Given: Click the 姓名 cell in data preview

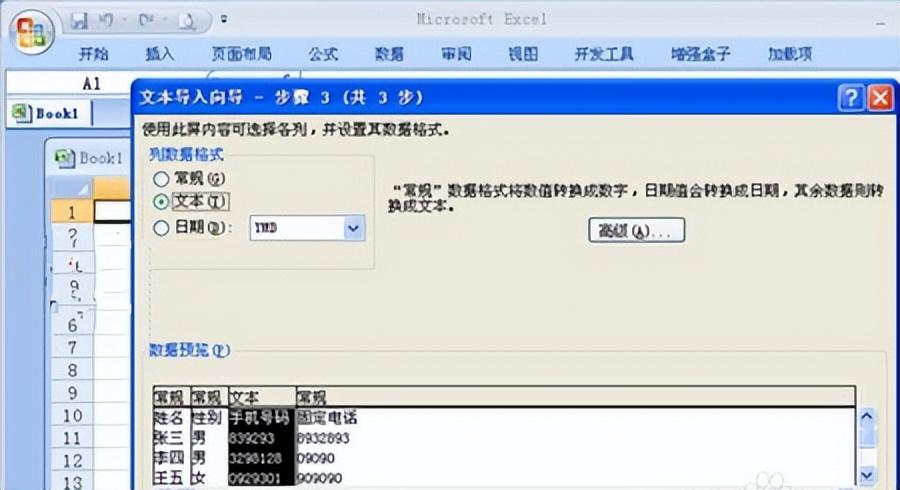Looking at the screenshot, I should pyautogui.click(x=169, y=417).
